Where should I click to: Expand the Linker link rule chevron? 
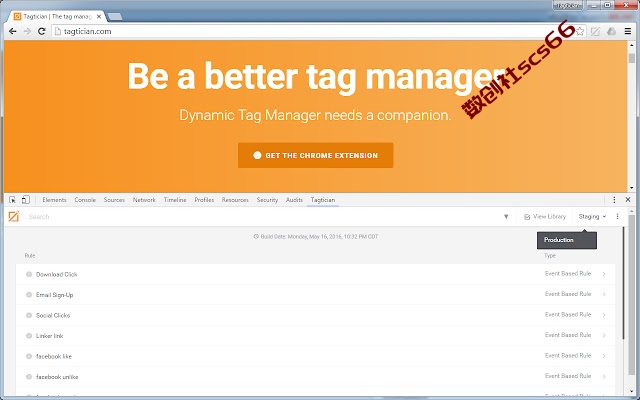click(604, 335)
